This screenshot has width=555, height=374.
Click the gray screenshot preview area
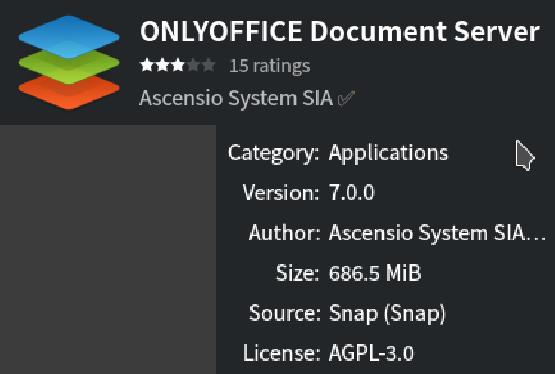tap(108, 249)
